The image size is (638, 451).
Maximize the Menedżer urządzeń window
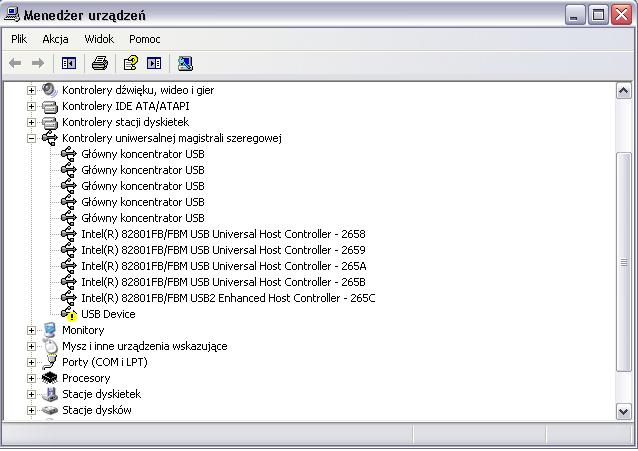598,15
